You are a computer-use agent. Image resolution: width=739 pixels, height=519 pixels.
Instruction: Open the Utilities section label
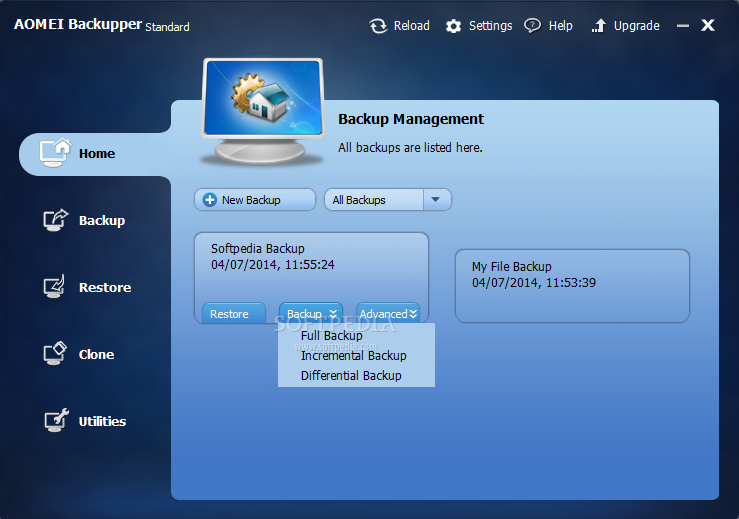tap(102, 421)
